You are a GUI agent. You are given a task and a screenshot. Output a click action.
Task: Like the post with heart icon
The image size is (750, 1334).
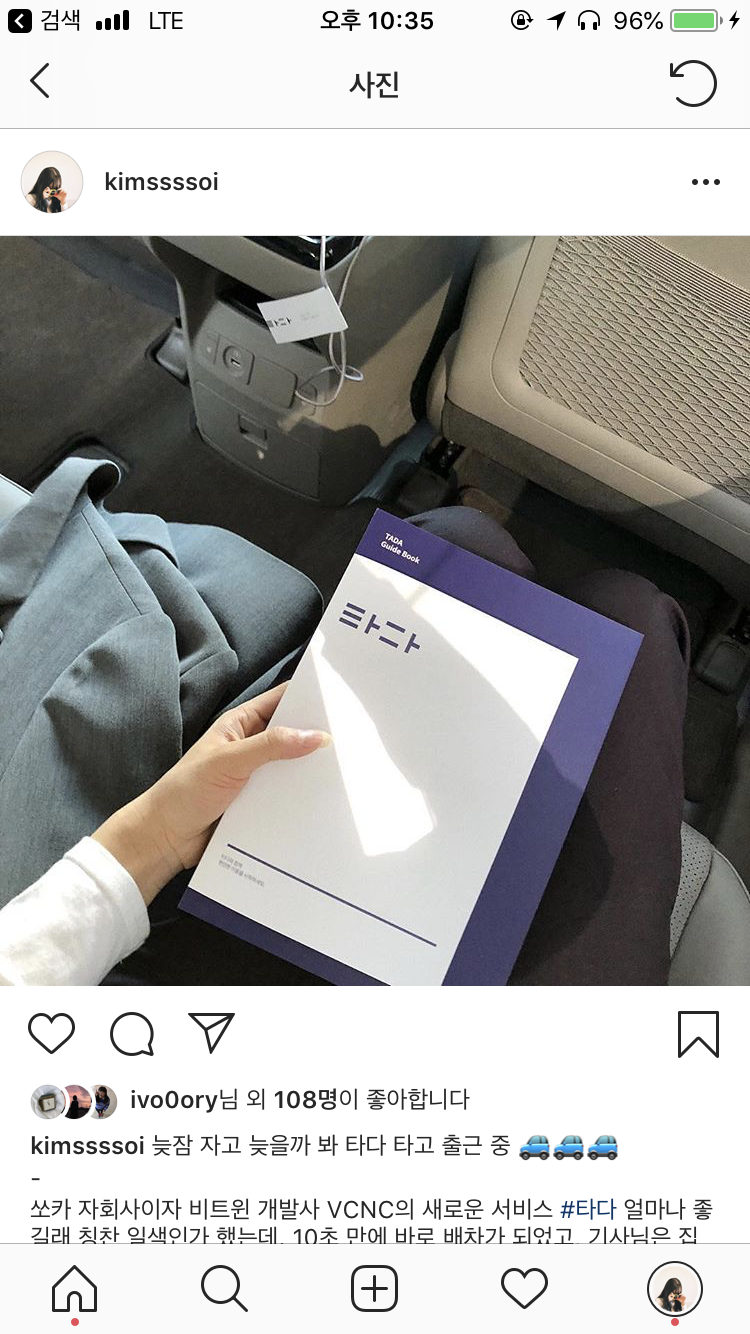52,1034
